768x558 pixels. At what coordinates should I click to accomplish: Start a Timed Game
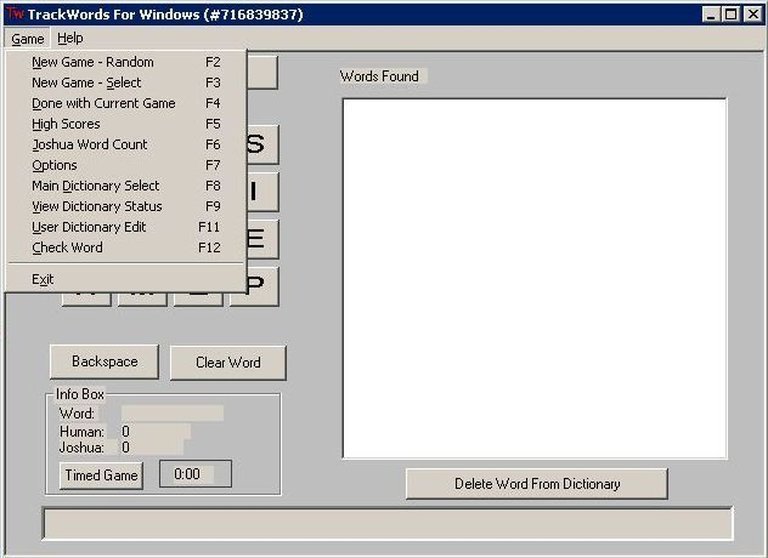coord(101,475)
